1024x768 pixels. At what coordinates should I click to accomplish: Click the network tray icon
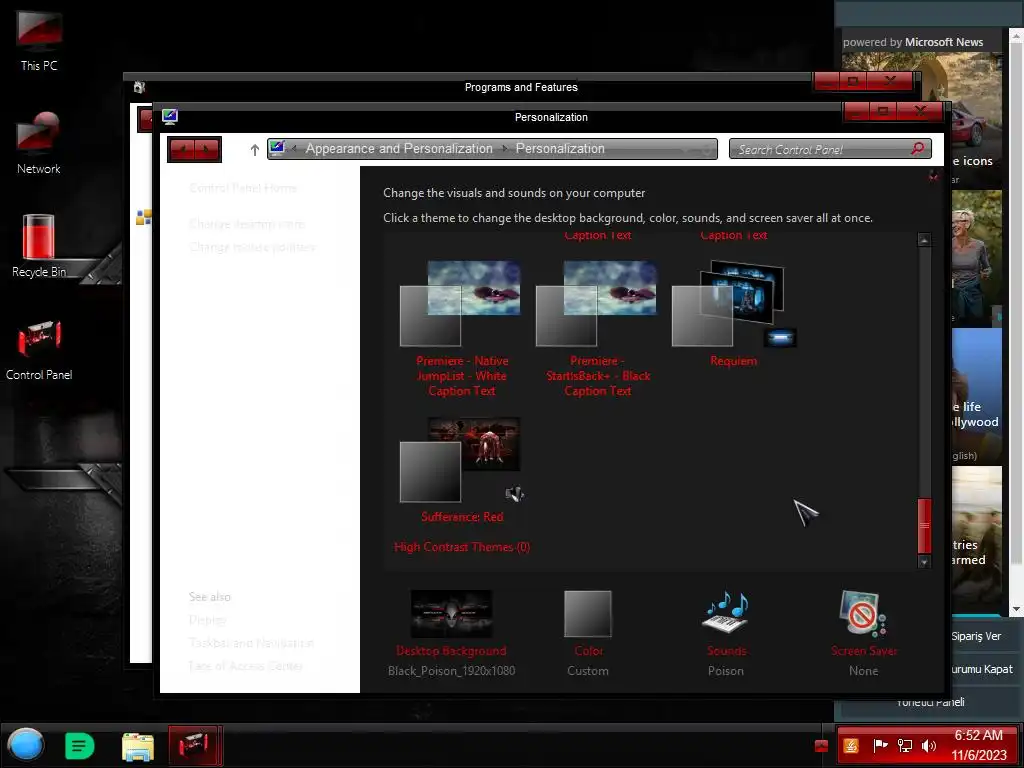pyautogui.click(x=905, y=746)
